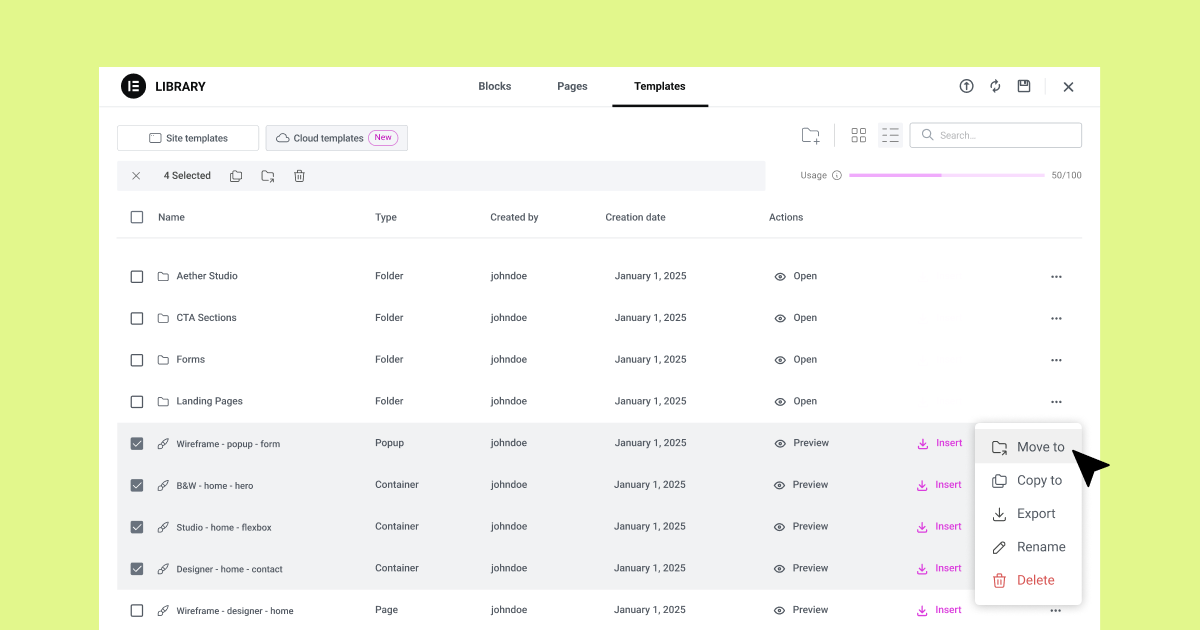Open the actions menu for CTA Sections
1200x630 pixels.
tap(1056, 318)
